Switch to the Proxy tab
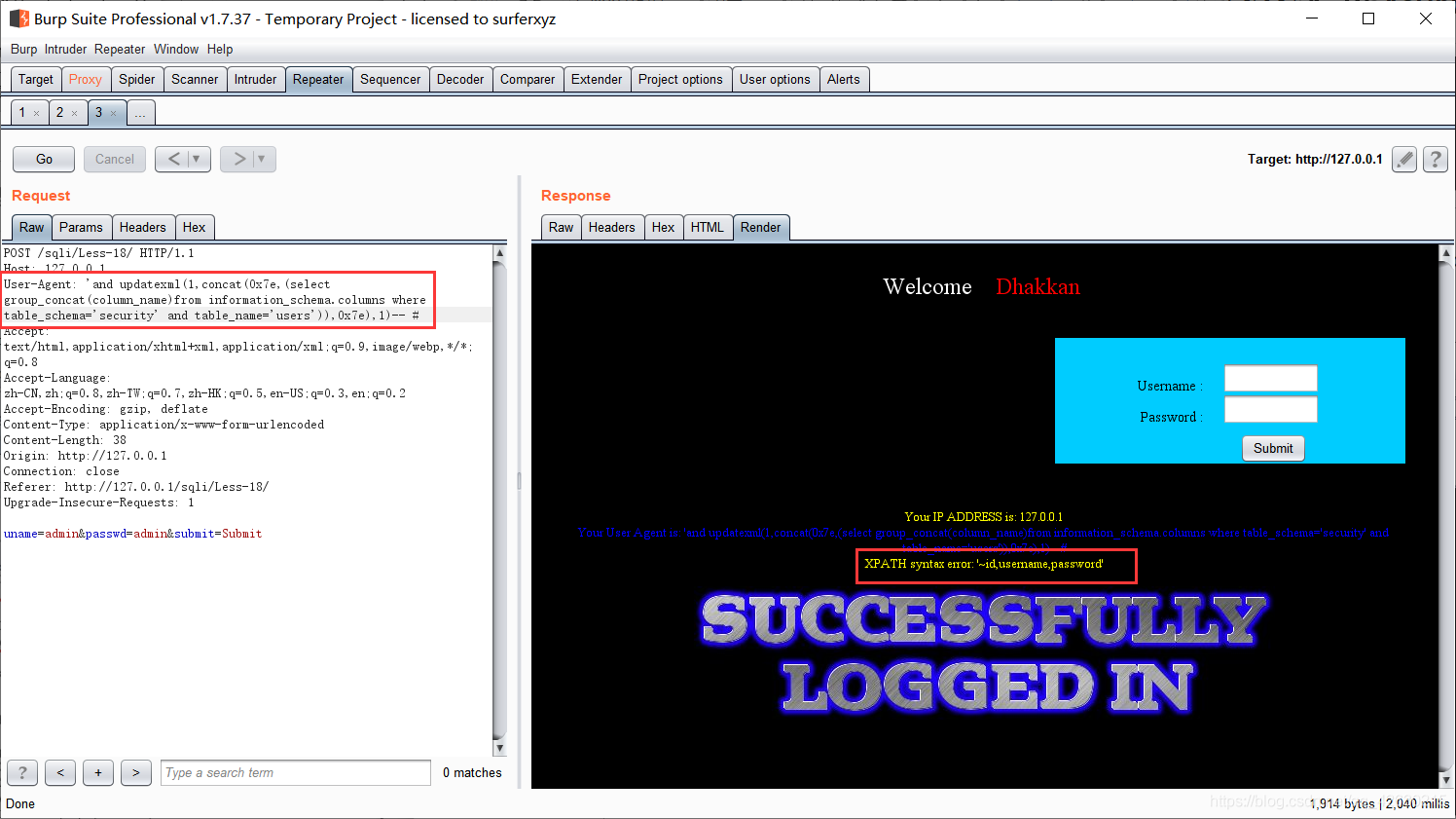 tap(86, 79)
